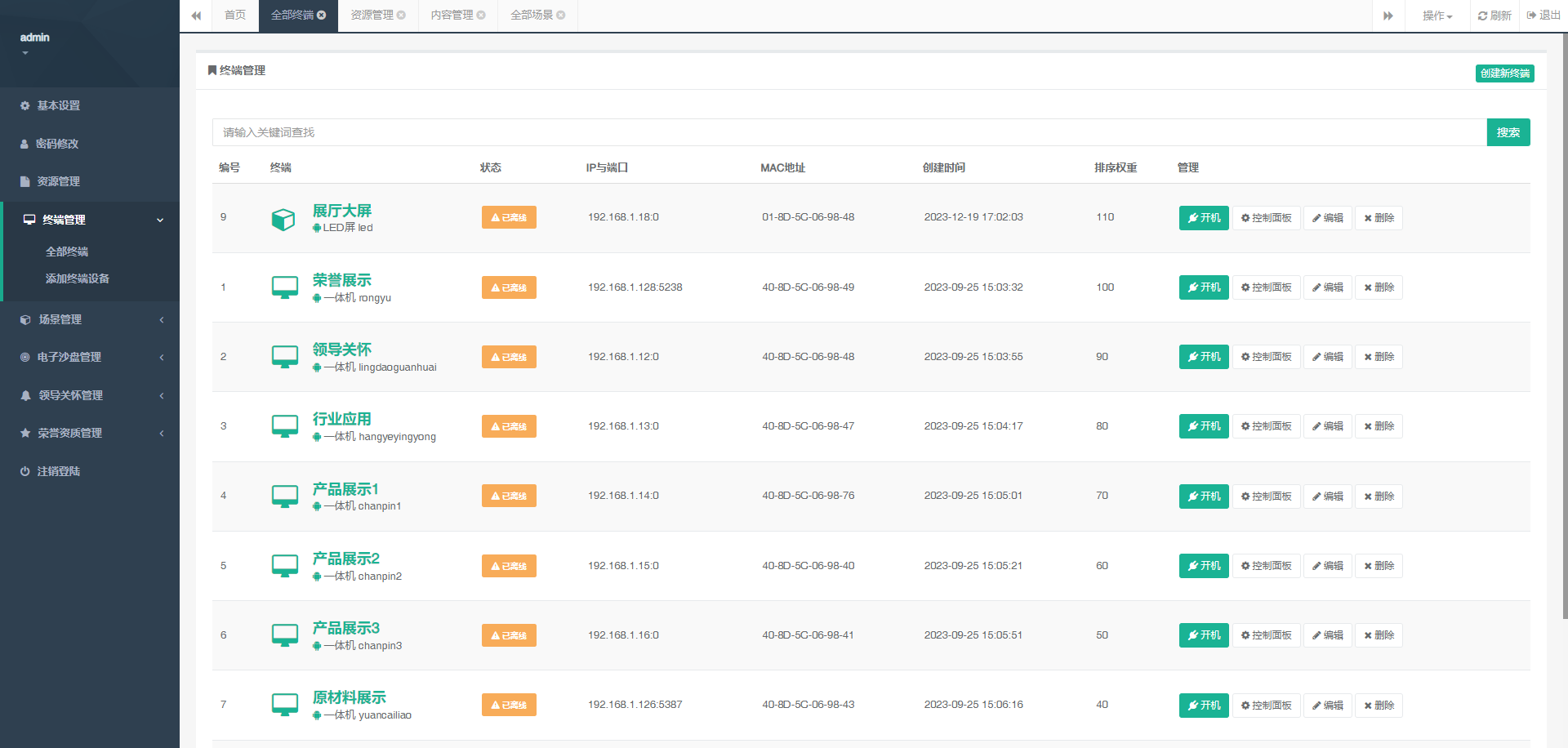1568x748 pixels.
Task: Open 资源管理 in the sidebar
Action: click(90, 181)
